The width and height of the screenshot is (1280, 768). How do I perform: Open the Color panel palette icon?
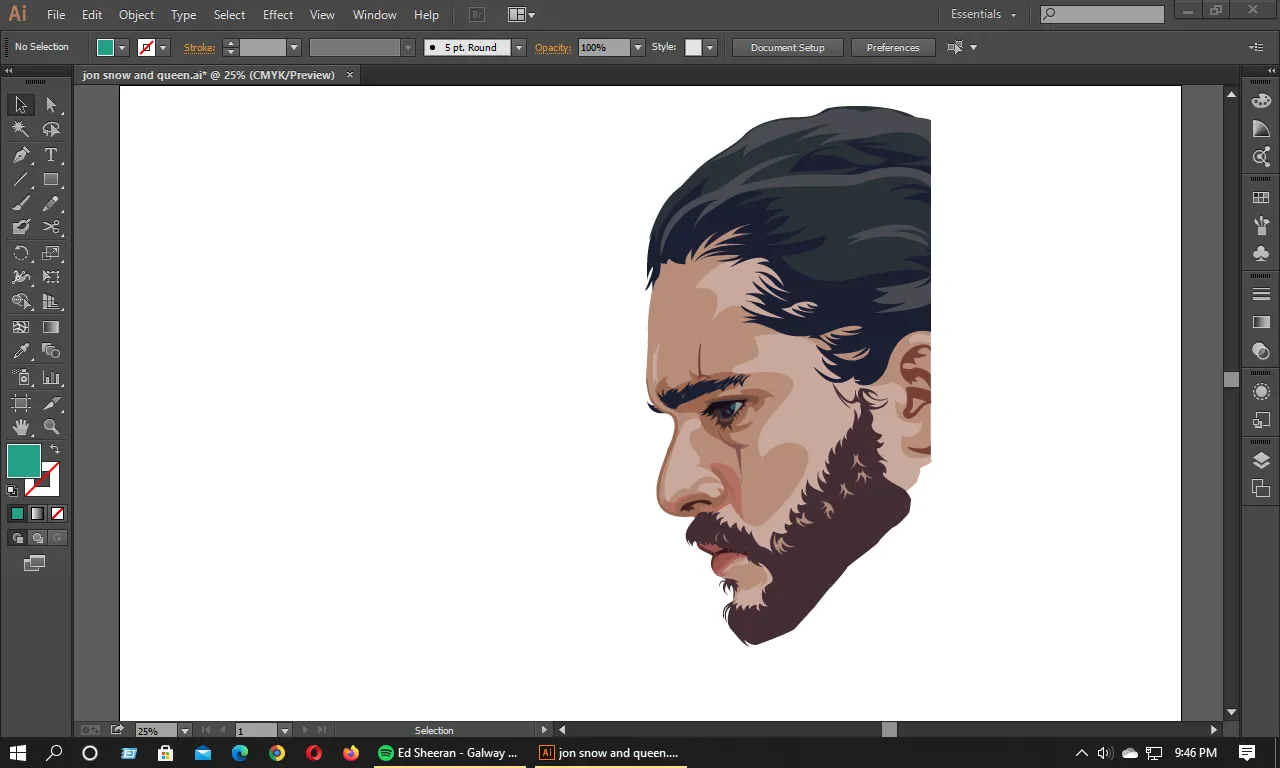1261,101
